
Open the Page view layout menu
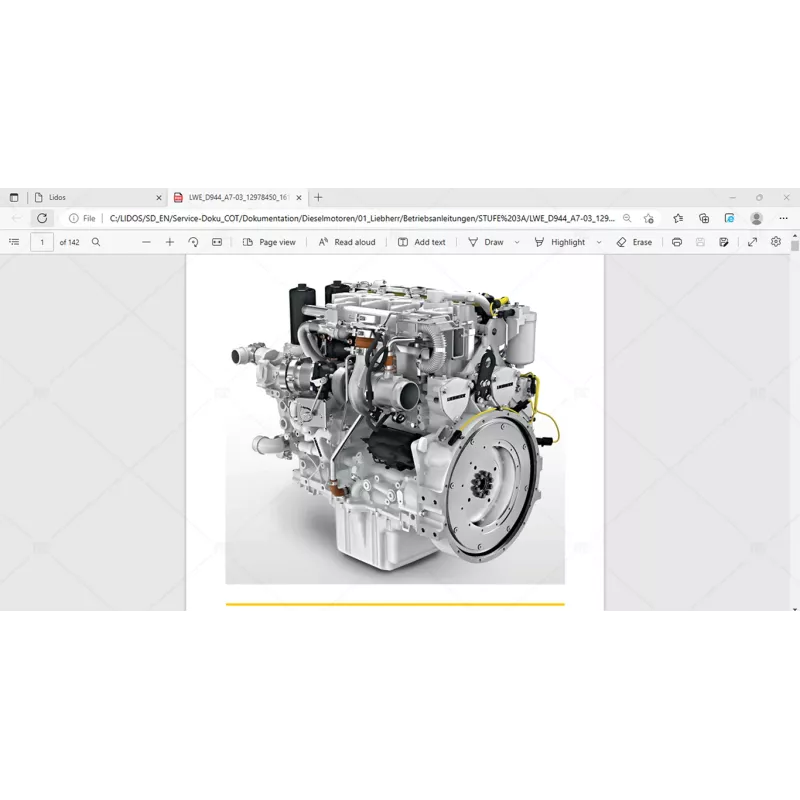270,241
